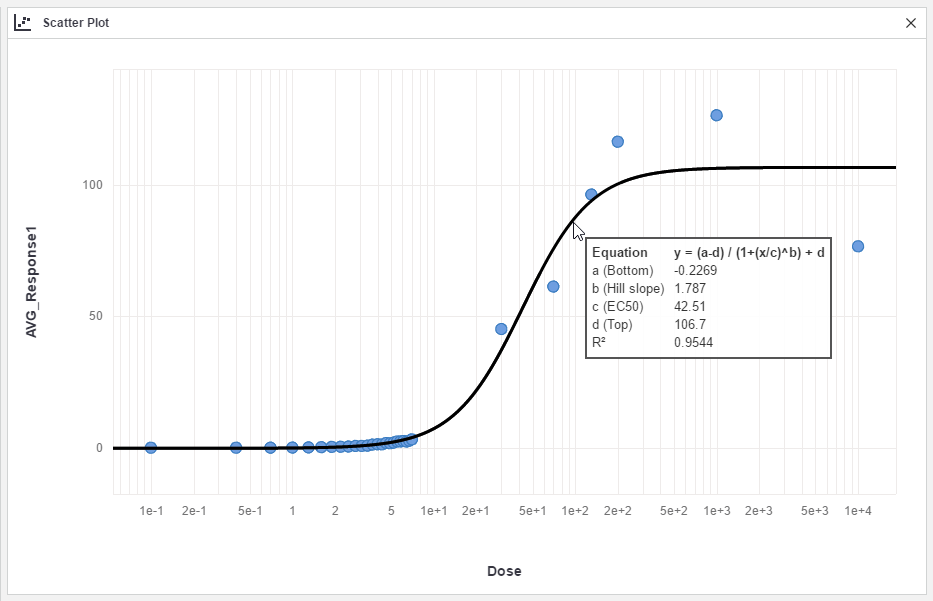Viewport: 933px width, 601px height.
Task: Select the outlier point near dose 1e+4
Action: coord(858,245)
